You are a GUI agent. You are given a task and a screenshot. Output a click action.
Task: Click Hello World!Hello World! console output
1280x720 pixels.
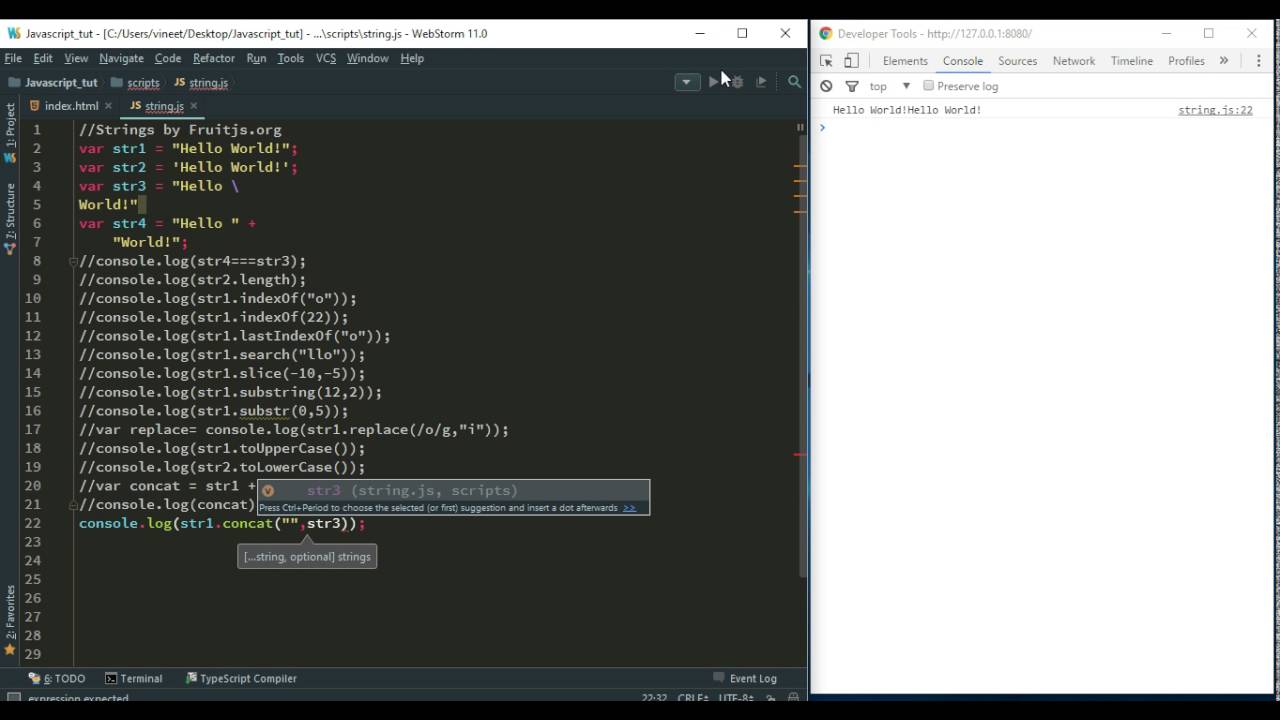(907, 110)
